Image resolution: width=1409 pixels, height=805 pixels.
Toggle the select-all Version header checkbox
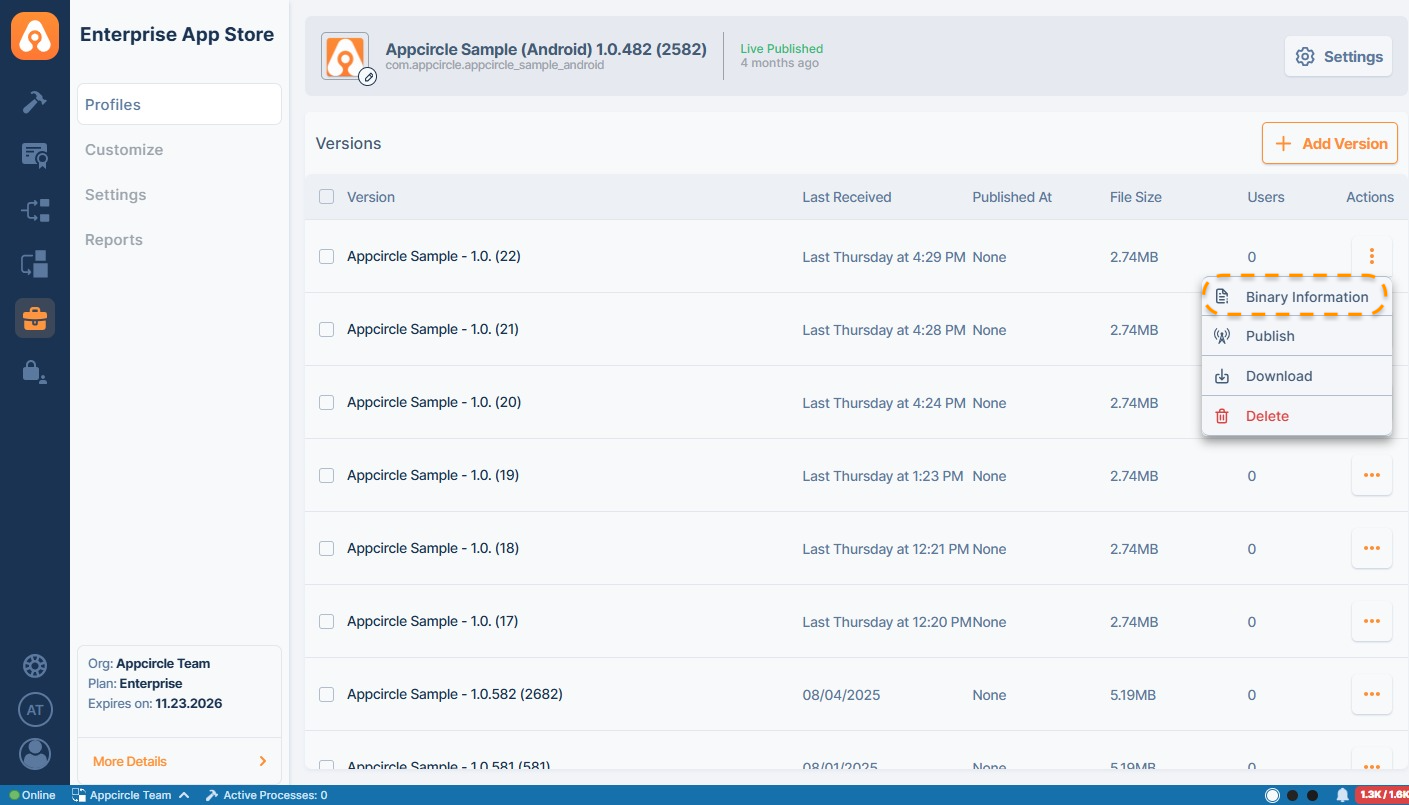click(326, 197)
